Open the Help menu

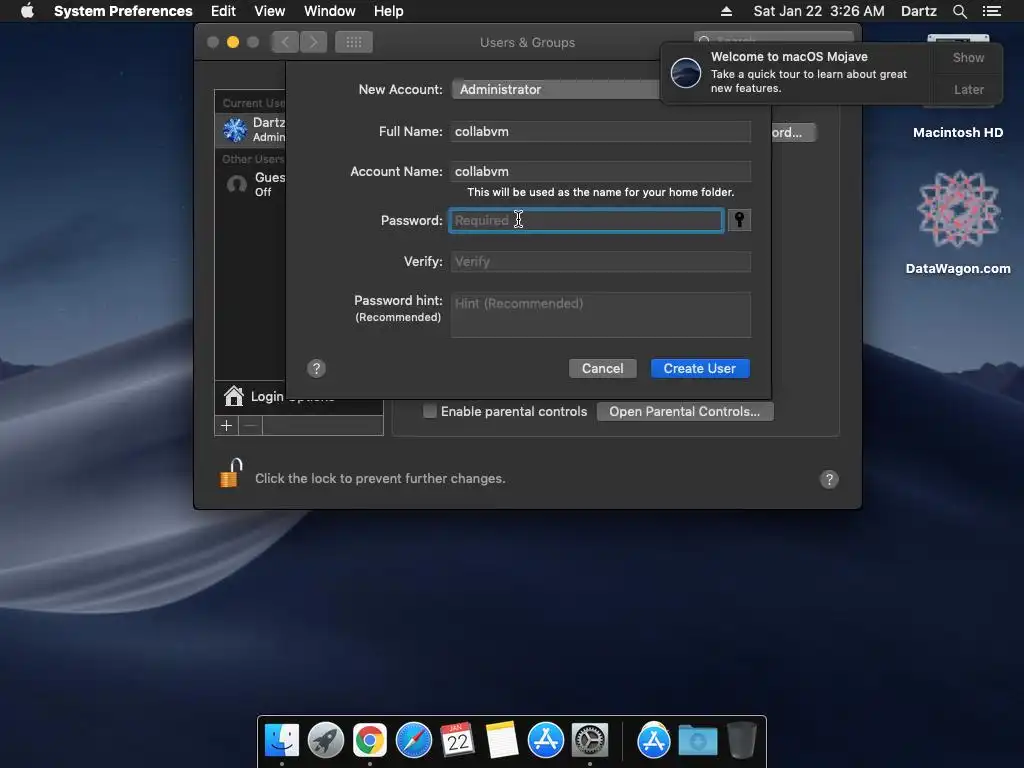tap(389, 11)
